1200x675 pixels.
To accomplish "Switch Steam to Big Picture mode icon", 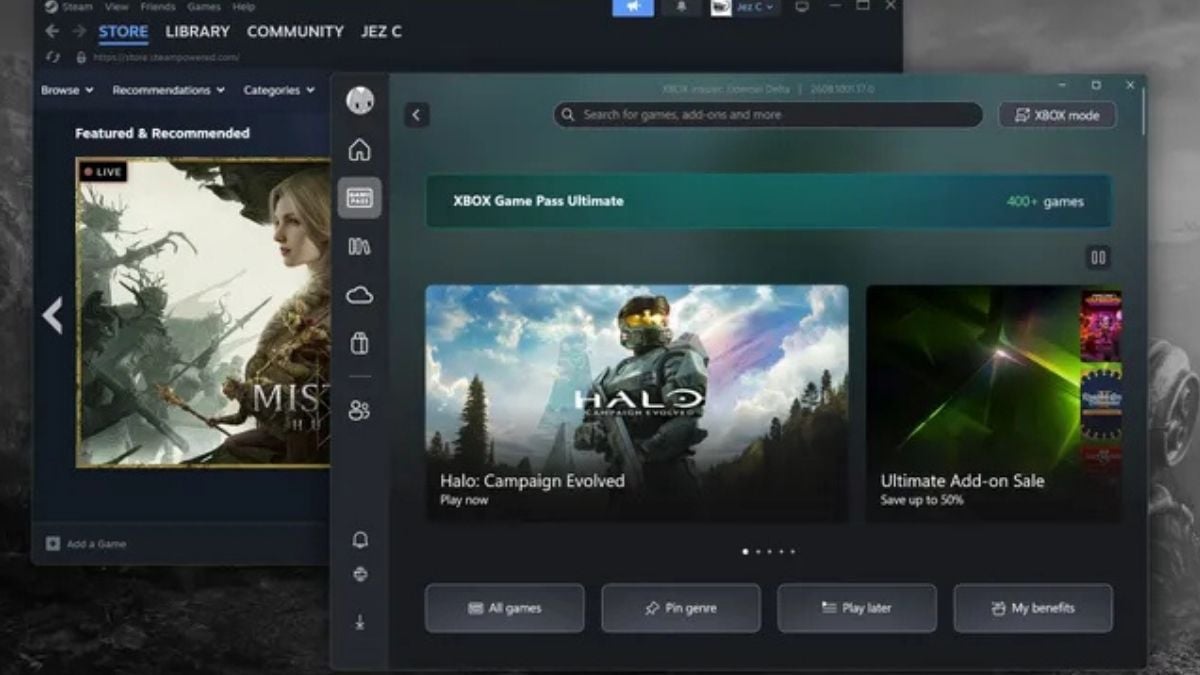I will point(802,6).
